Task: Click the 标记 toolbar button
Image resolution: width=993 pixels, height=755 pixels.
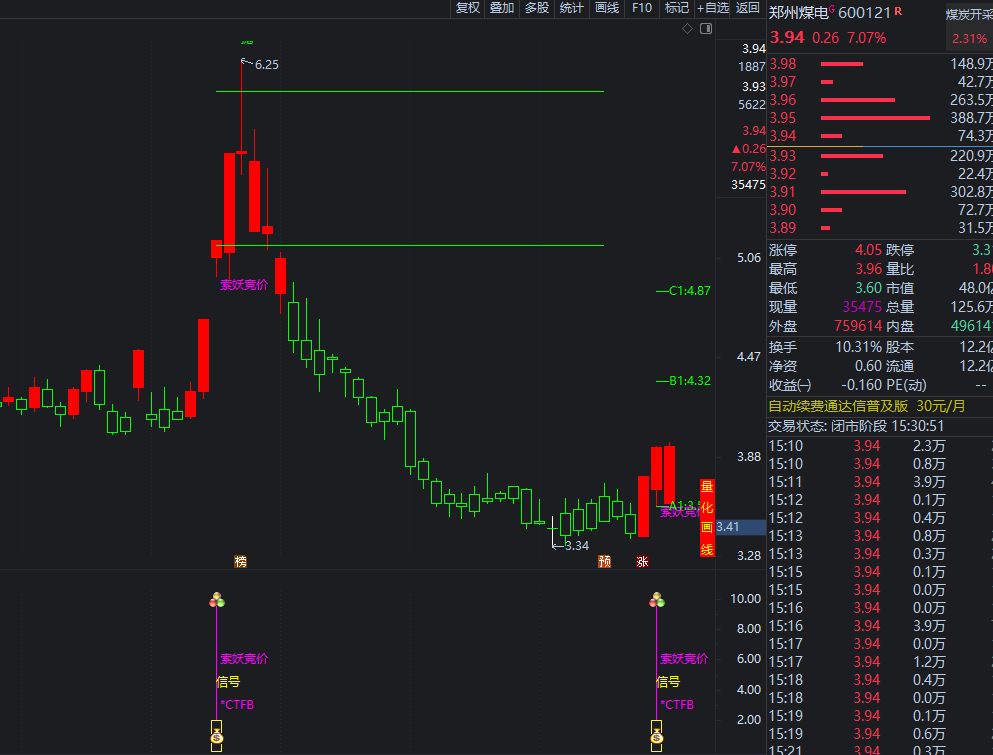Action: 676,8
